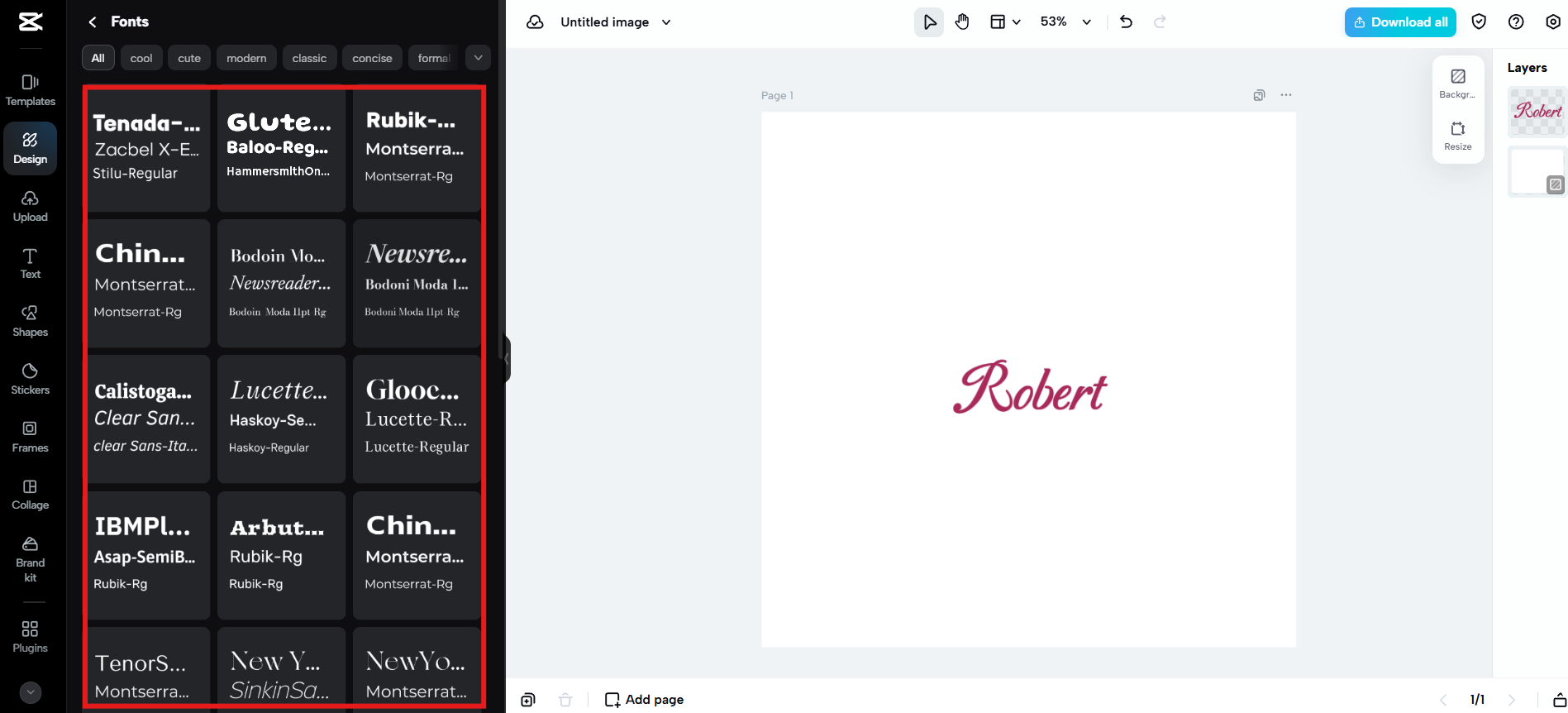Image resolution: width=1568 pixels, height=713 pixels.
Task: Select the classic font filter
Action: pyautogui.click(x=309, y=58)
